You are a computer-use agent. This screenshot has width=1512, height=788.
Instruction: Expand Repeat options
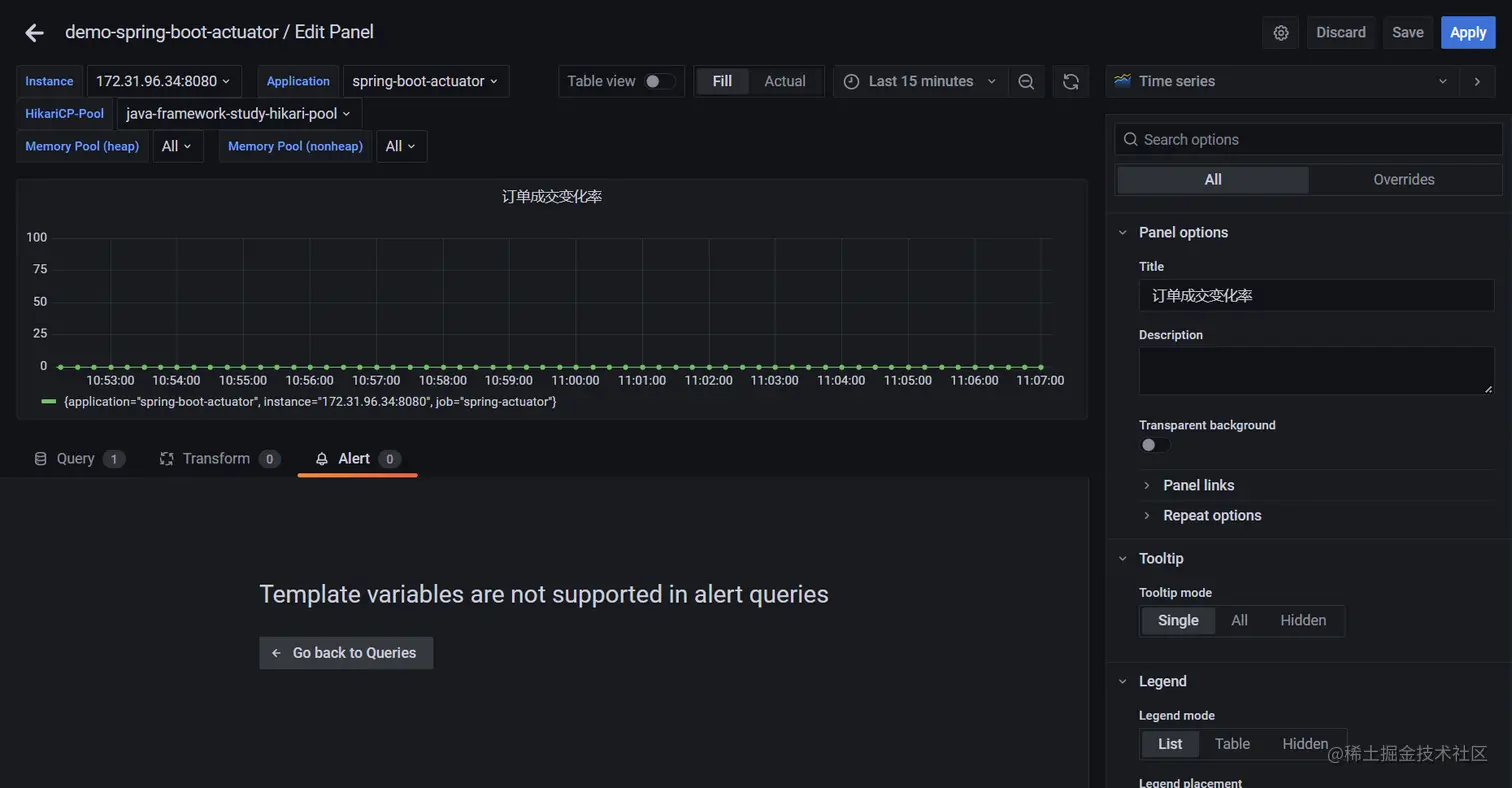coord(1212,516)
